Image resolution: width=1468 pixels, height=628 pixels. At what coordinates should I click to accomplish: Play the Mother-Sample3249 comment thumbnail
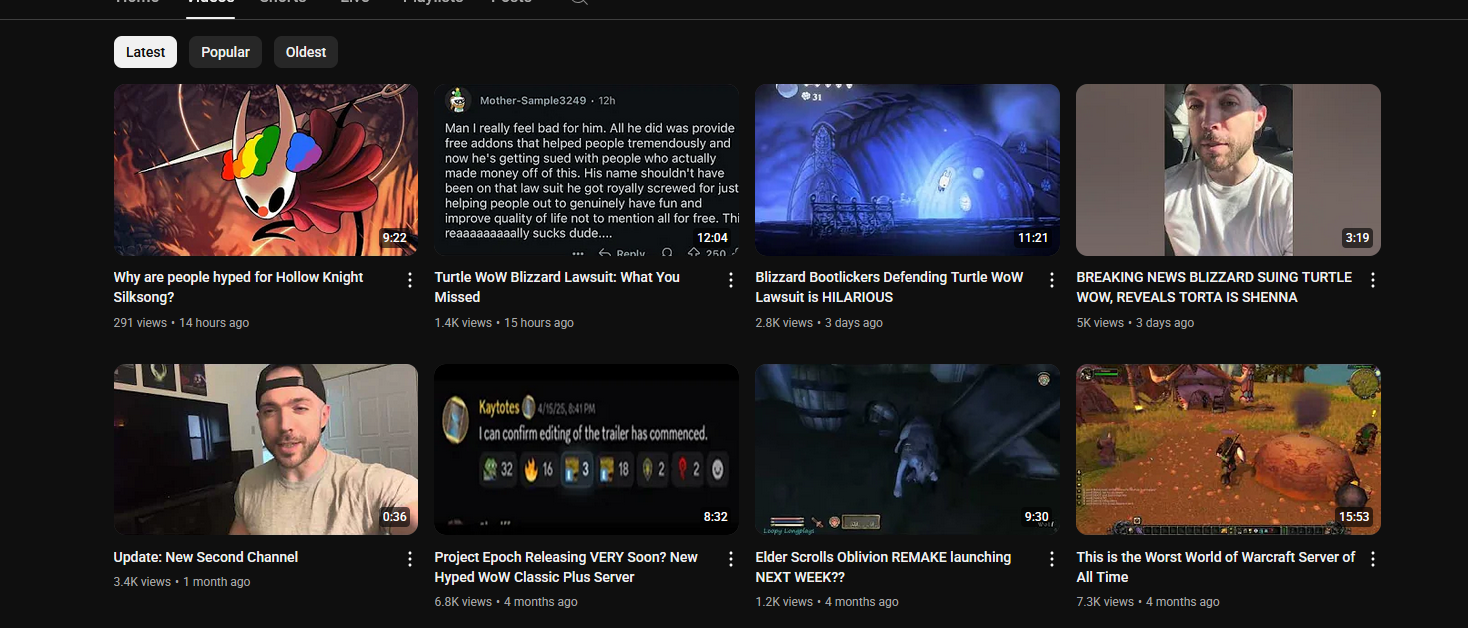coord(587,170)
